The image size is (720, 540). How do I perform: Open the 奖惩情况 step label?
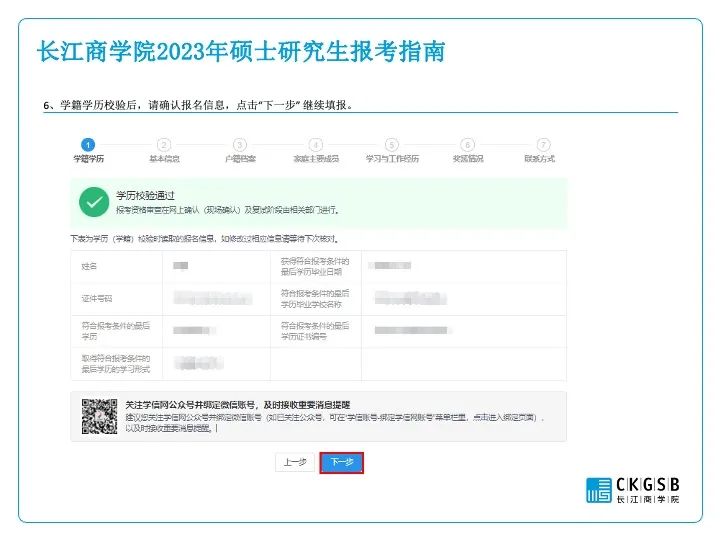[468, 159]
